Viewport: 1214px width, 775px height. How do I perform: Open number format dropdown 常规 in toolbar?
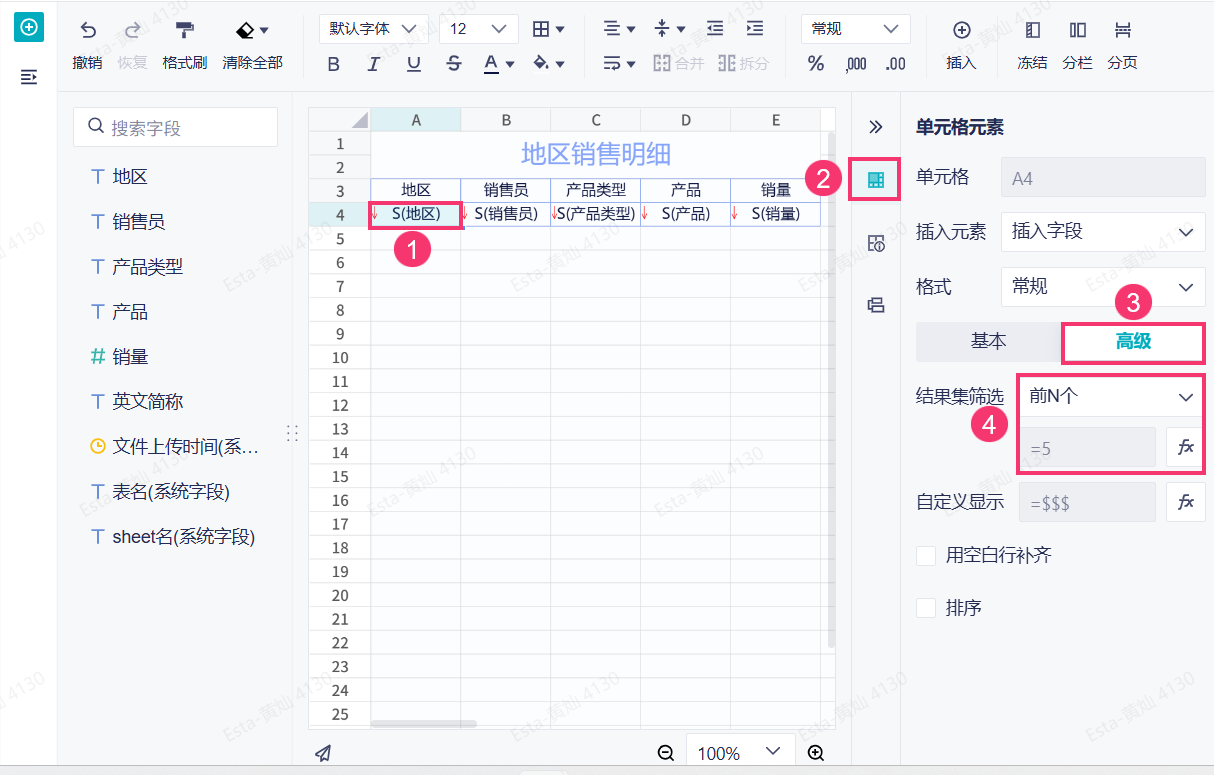[856, 29]
